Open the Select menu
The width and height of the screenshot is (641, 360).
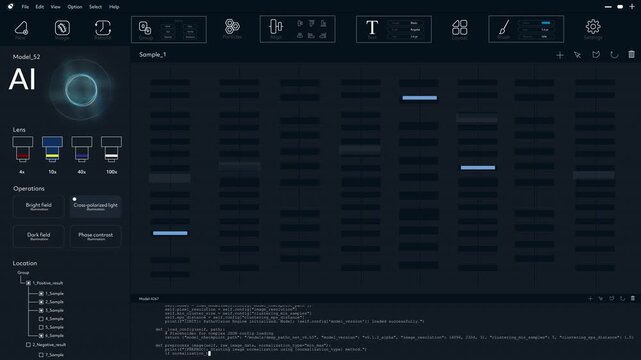point(95,7)
